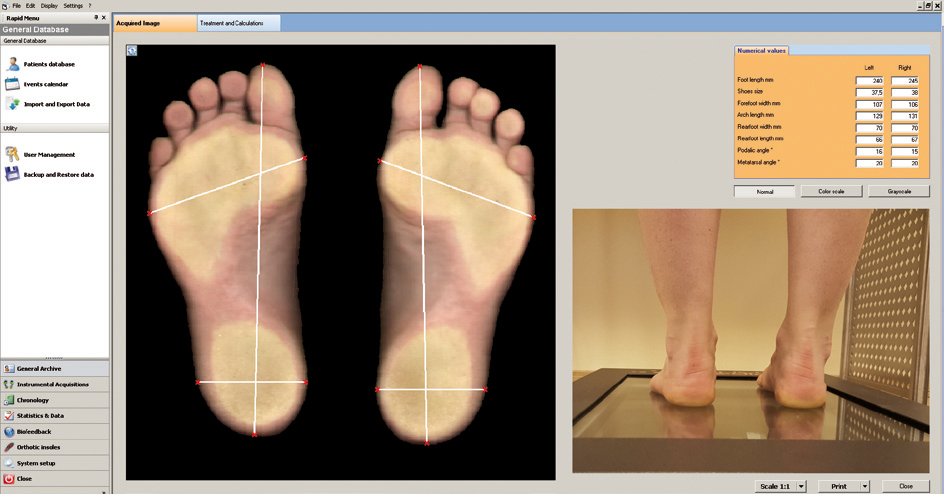Open the Display menu
This screenshot has width=944, height=494.
tap(49, 6)
